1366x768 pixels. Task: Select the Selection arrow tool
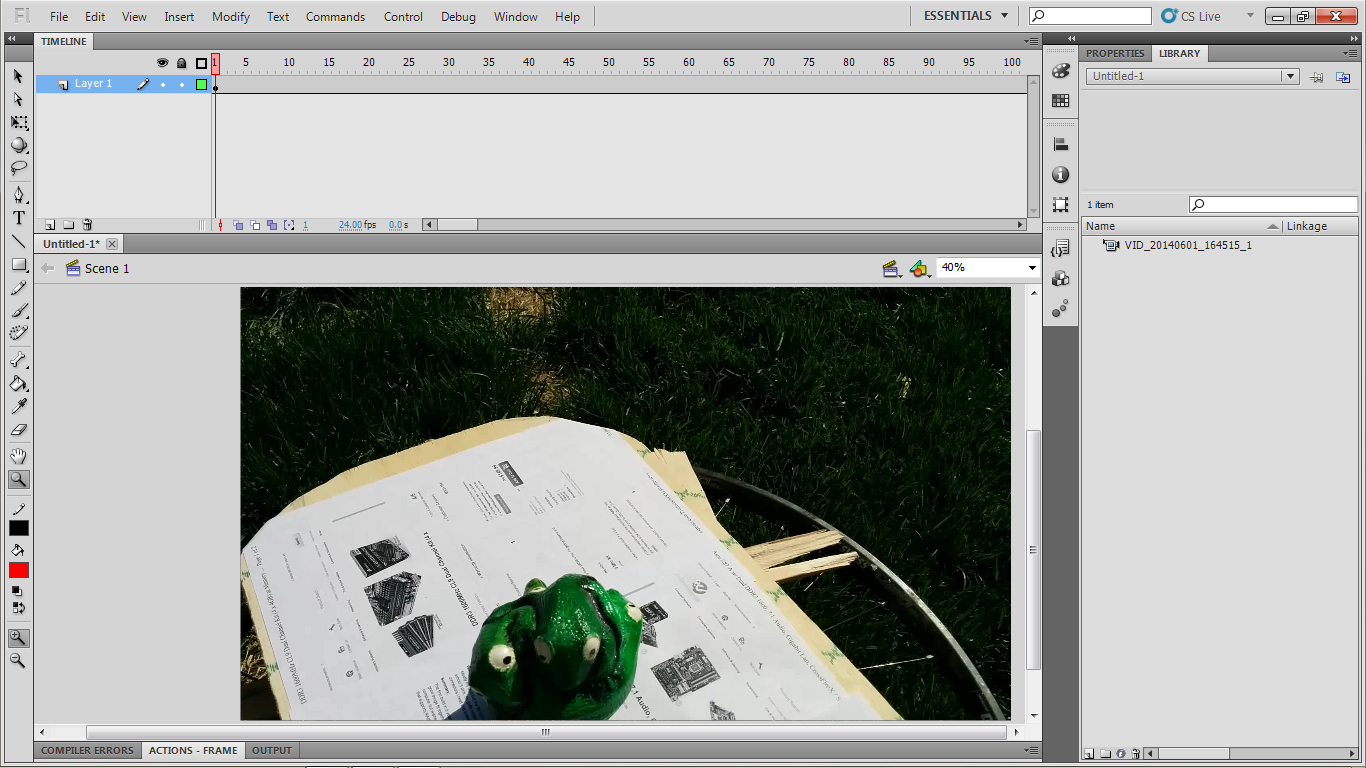[18, 76]
